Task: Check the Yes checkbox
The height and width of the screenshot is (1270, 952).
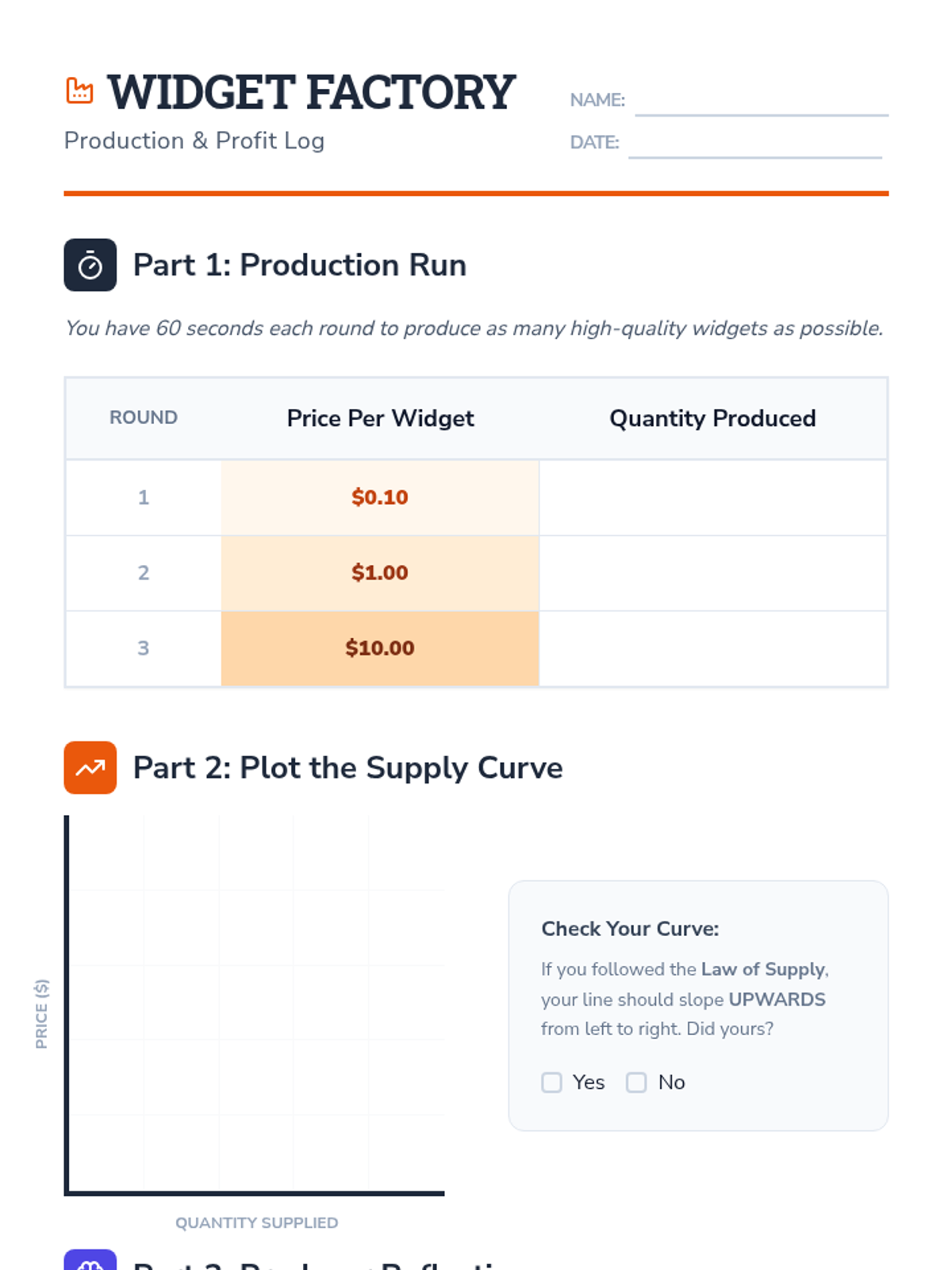Action: point(551,1083)
